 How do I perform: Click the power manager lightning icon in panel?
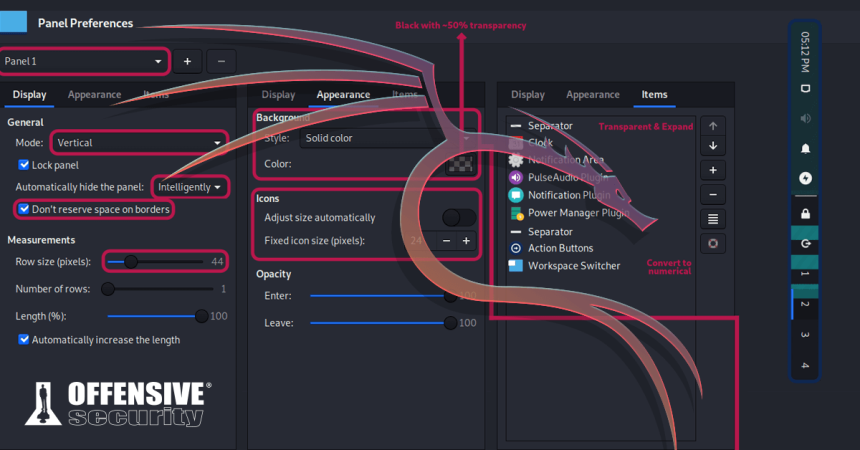pos(805,179)
